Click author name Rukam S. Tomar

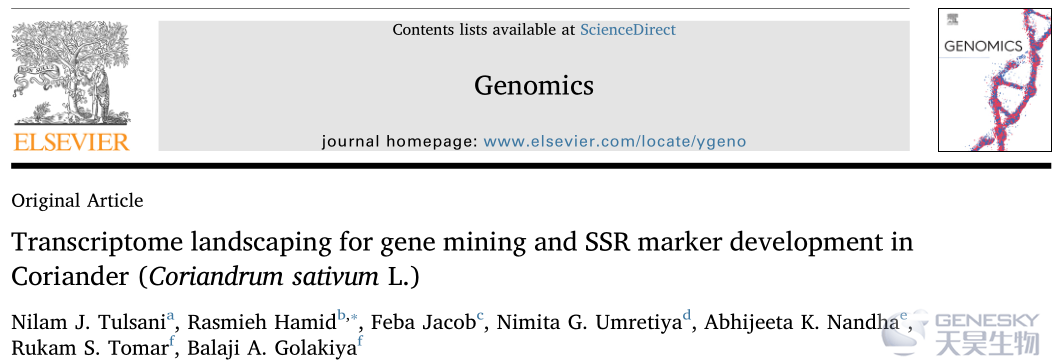pos(89,350)
